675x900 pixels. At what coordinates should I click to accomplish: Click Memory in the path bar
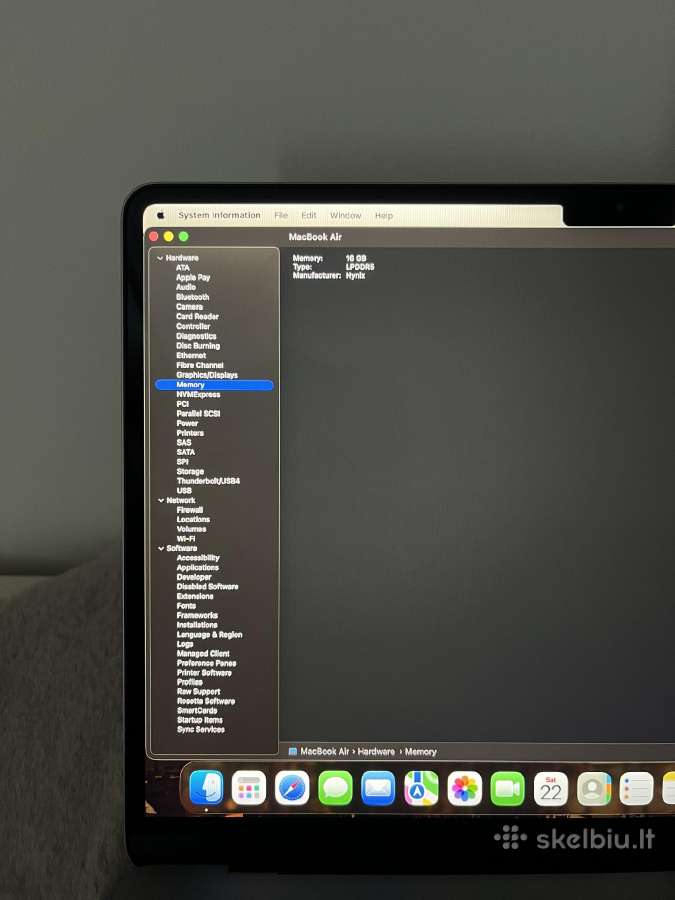click(421, 752)
